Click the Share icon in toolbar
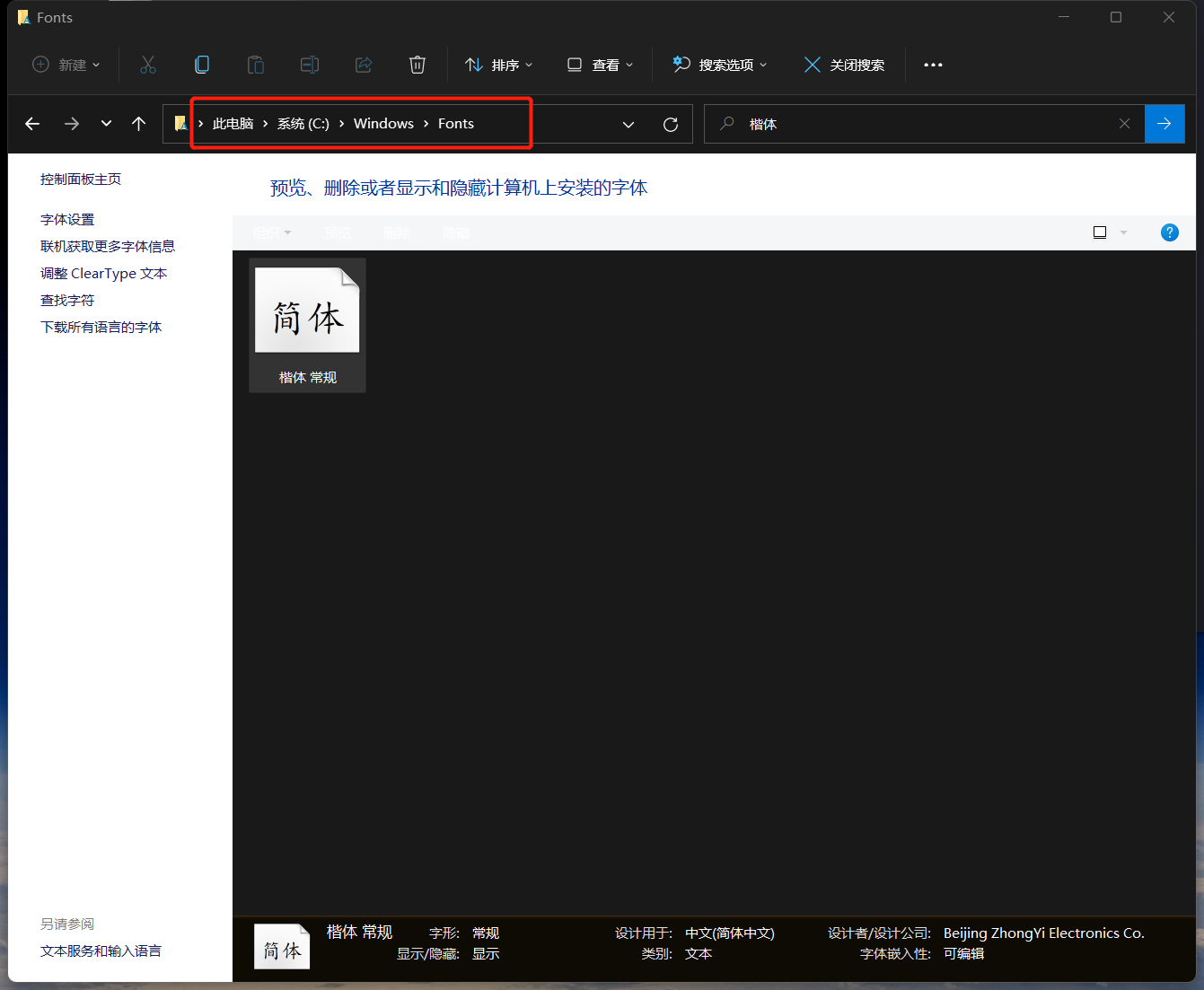1204x990 pixels. point(364,65)
